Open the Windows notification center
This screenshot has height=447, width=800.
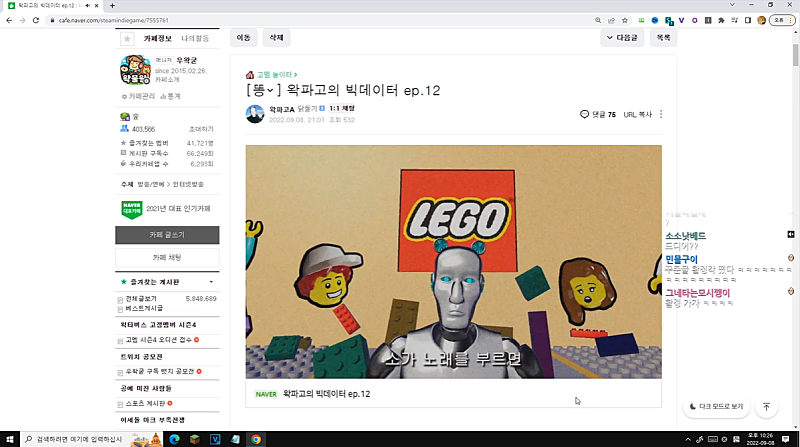786,439
